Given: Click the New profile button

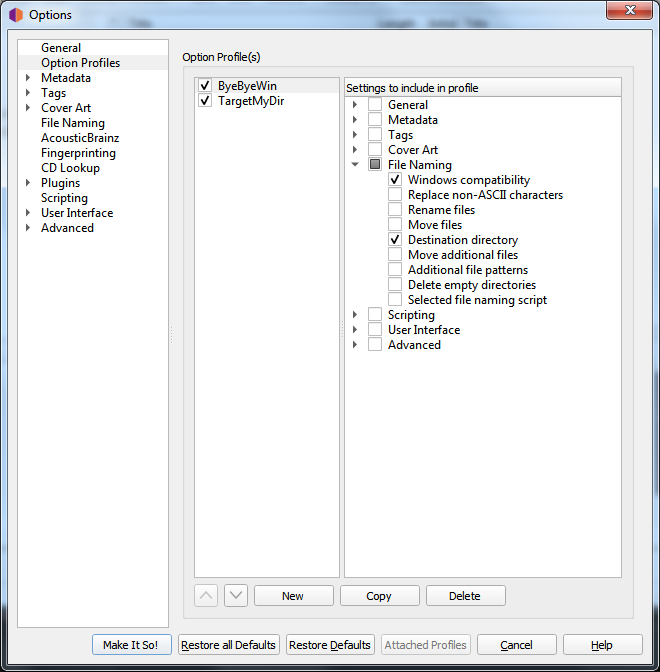Looking at the screenshot, I should click(x=293, y=596).
